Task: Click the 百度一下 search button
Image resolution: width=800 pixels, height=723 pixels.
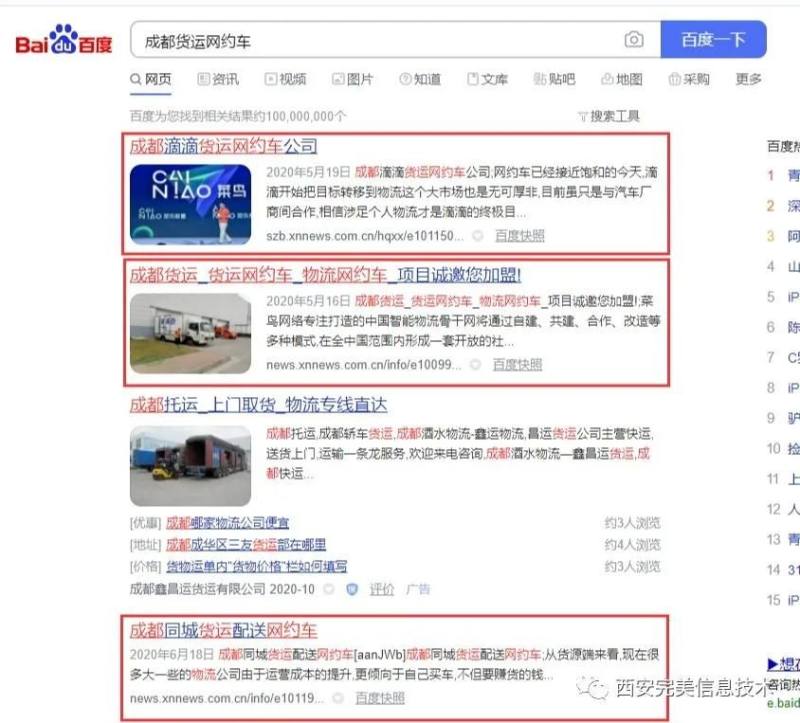Action: click(713, 39)
